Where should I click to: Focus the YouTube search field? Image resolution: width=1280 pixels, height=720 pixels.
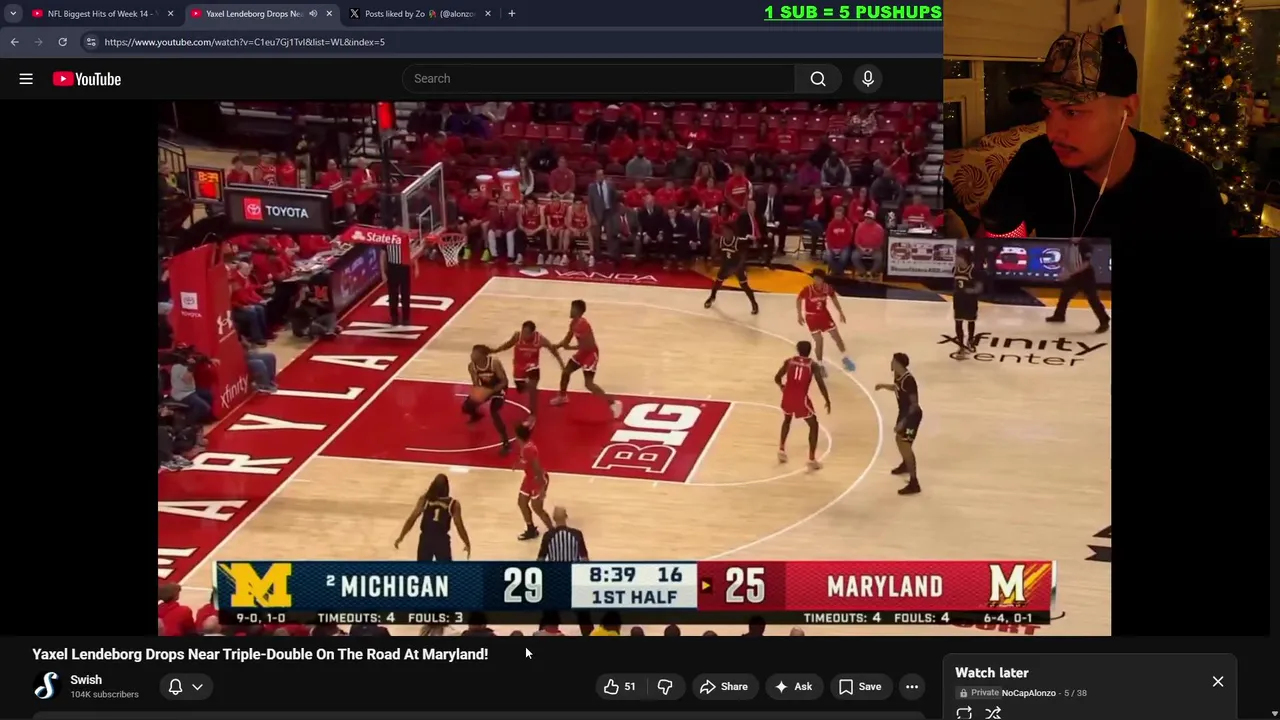coord(600,79)
